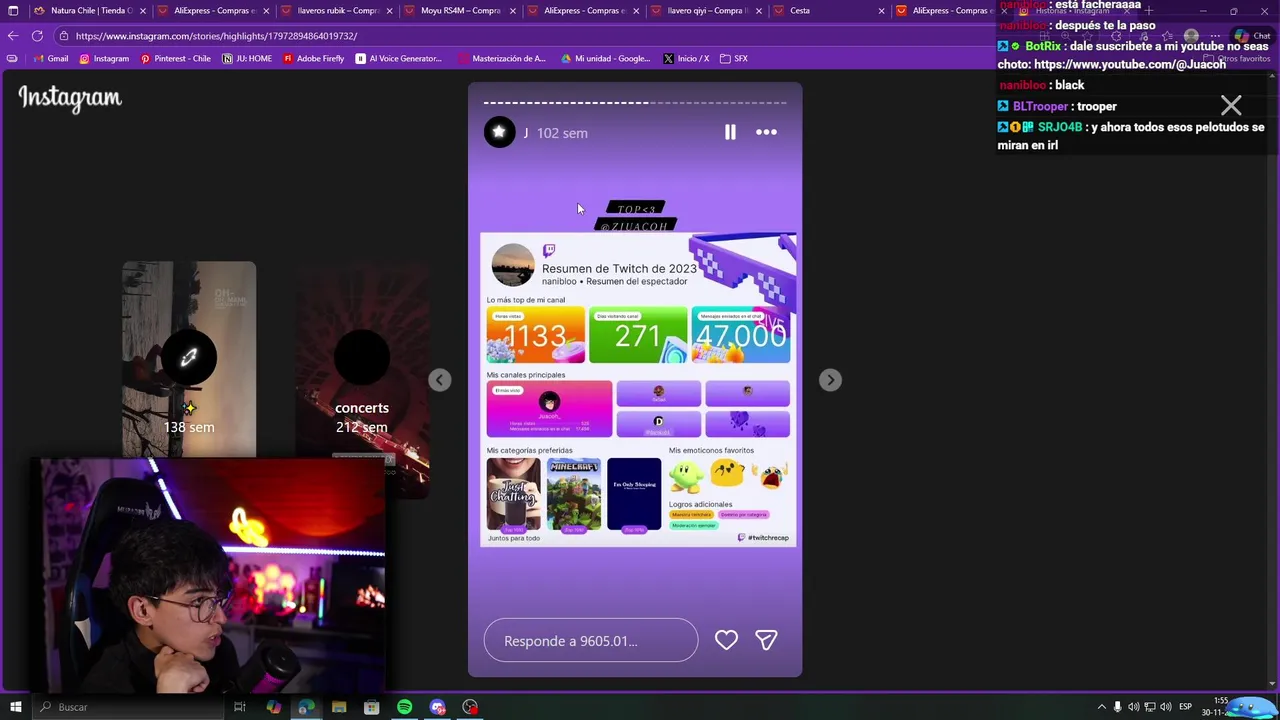Open the Adobe Firefly bookmark
Viewport: 1280px width, 720px height.
(x=313, y=59)
